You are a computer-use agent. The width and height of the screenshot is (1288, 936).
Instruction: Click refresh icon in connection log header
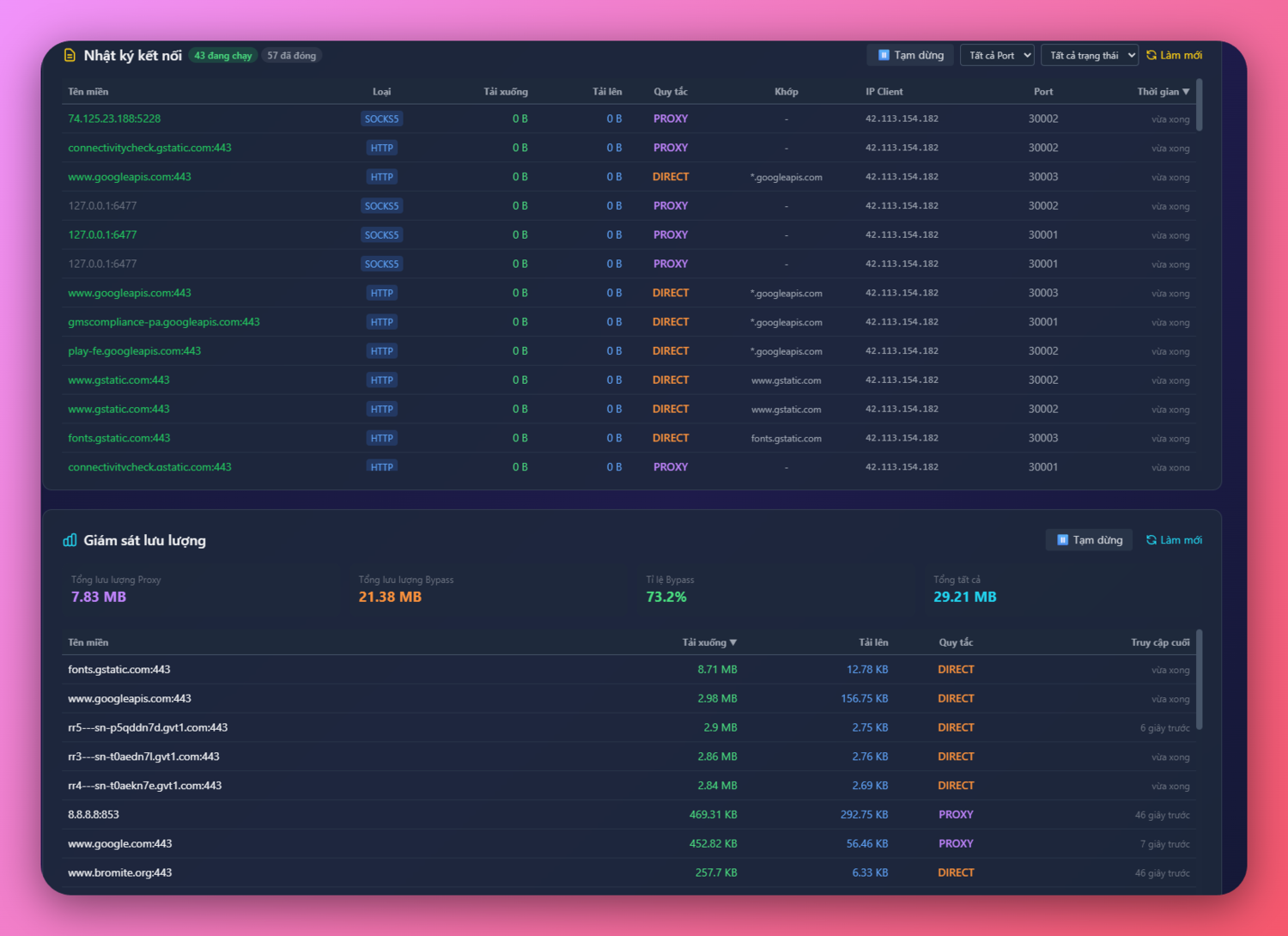tap(1151, 56)
